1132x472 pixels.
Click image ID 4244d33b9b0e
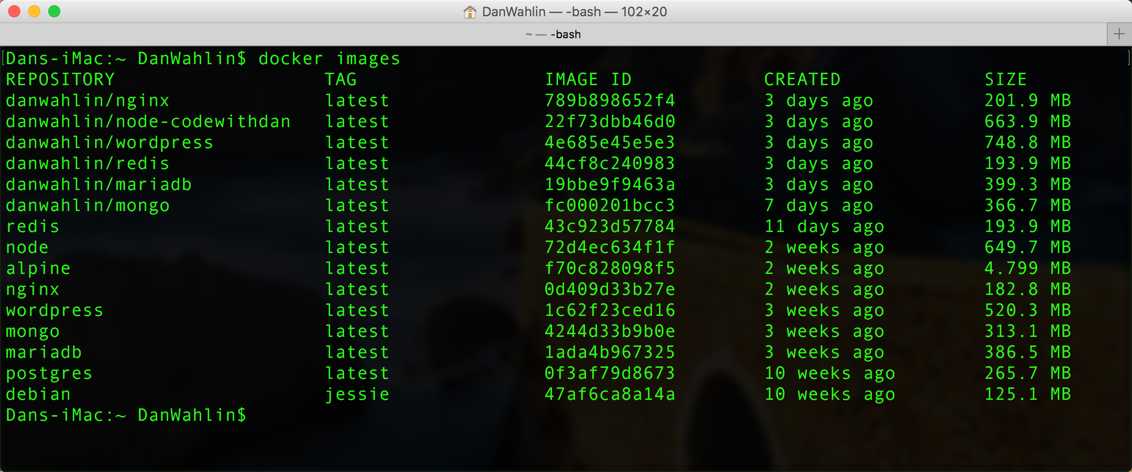[x=610, y=332]
